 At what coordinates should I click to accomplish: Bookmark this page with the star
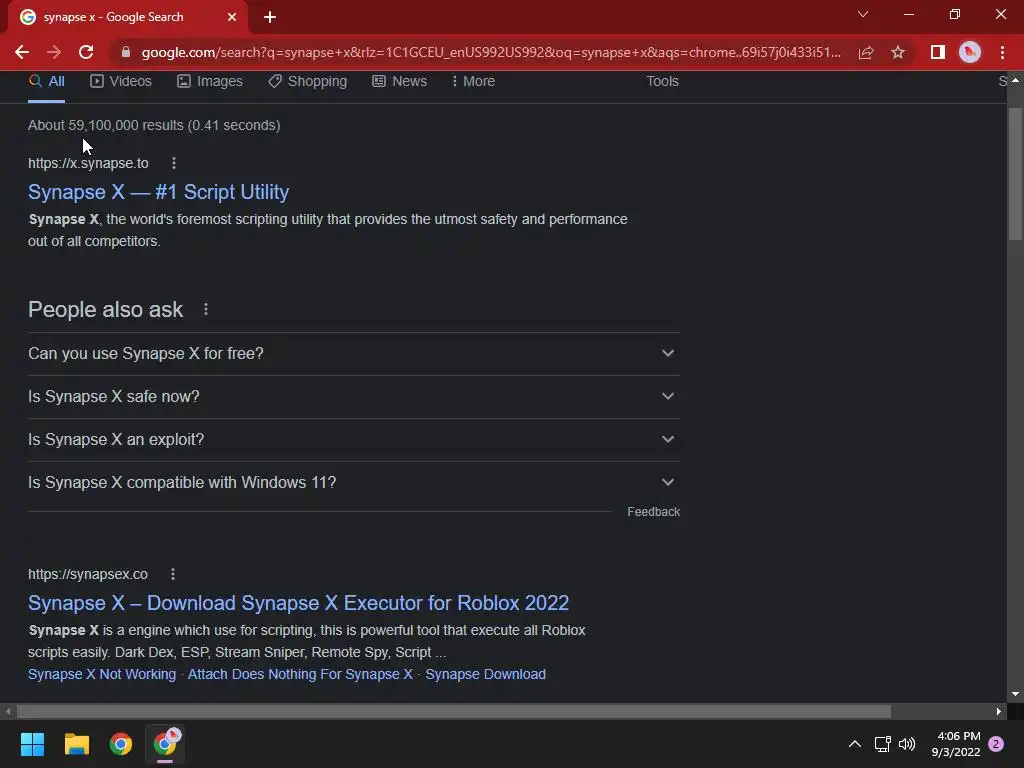click(898, 52)
